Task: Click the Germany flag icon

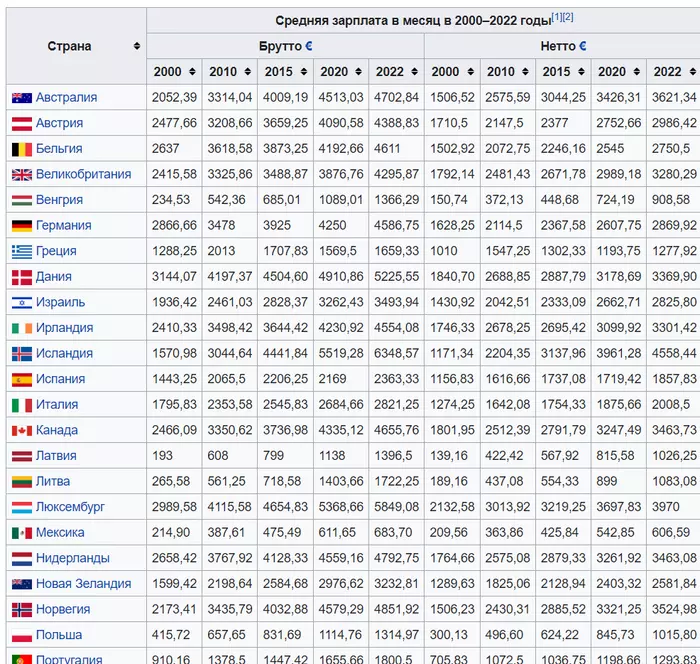Action: click(x=22, y=226)
